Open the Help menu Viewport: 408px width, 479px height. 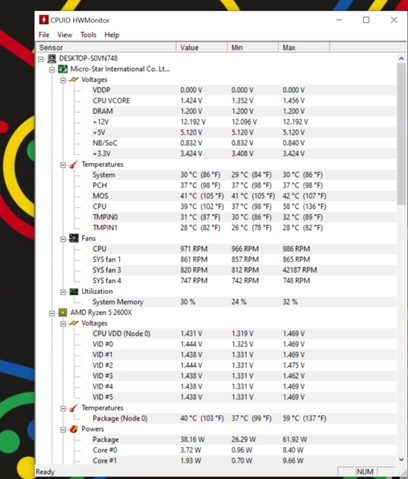pos(112,35)
